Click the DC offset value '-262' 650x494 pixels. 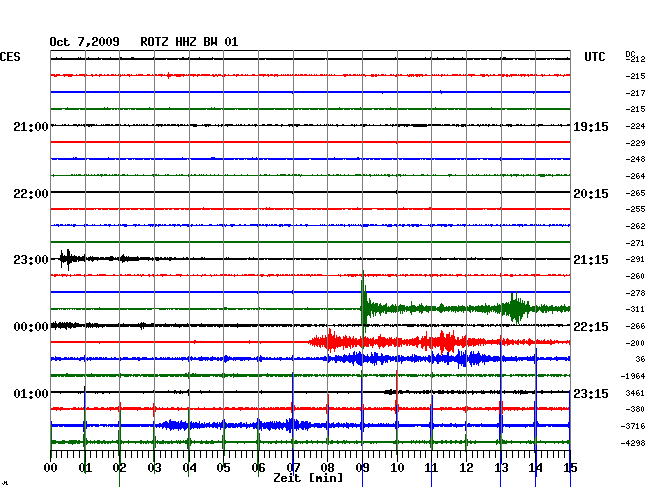(x=635, y=226)
